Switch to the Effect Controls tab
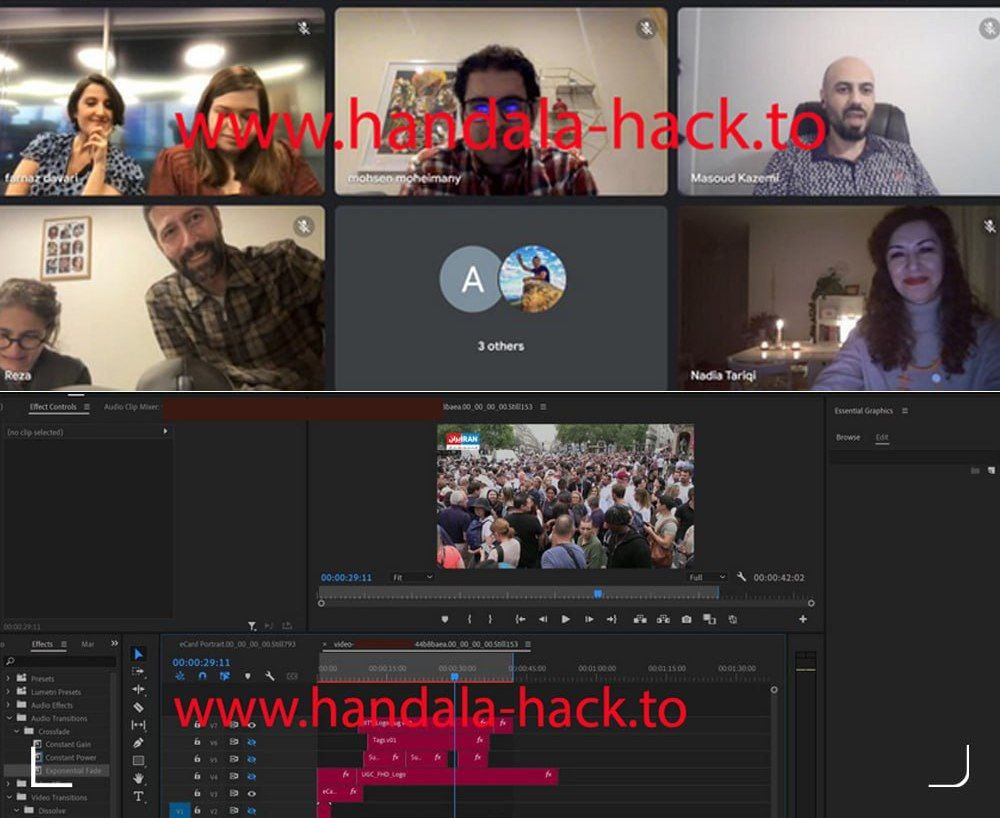 [x=53, y=407]
